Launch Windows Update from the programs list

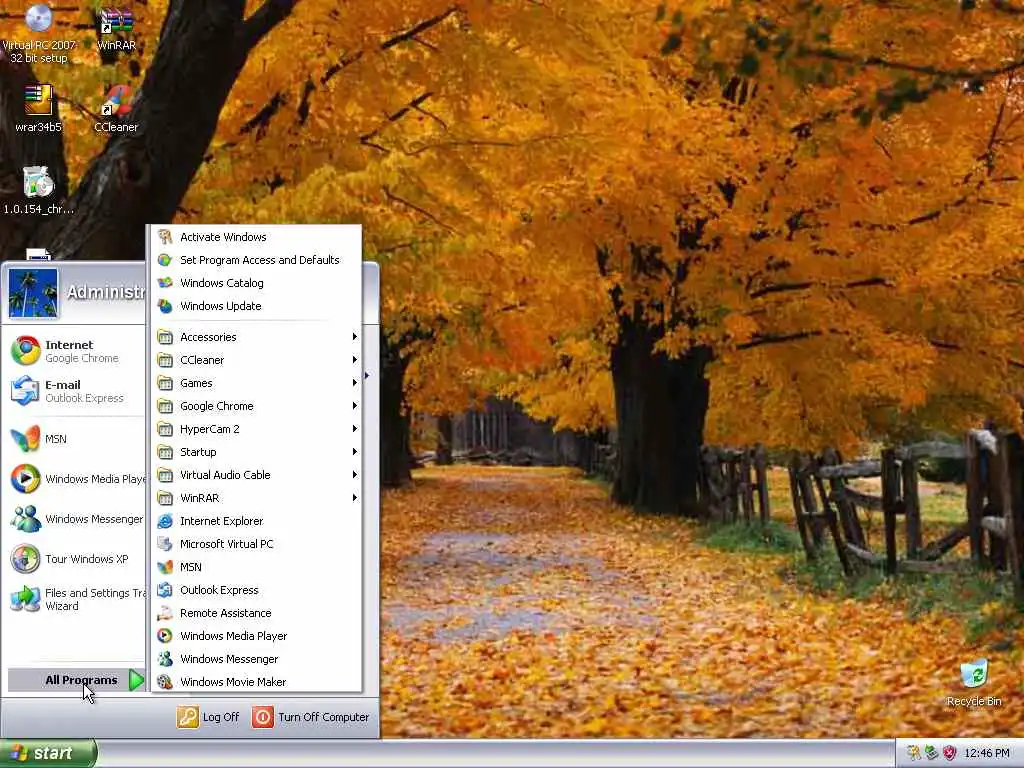pos(257,306)
